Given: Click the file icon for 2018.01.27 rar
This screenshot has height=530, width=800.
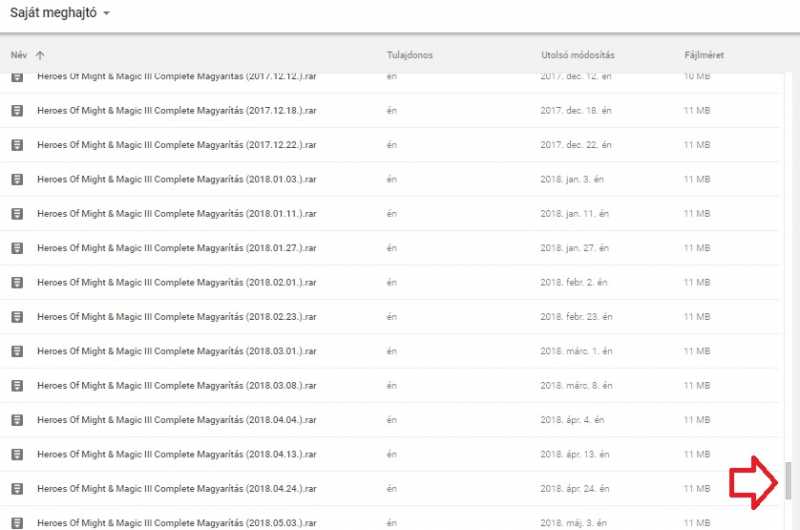Looking at the screenshot, I should coord(17,248).
